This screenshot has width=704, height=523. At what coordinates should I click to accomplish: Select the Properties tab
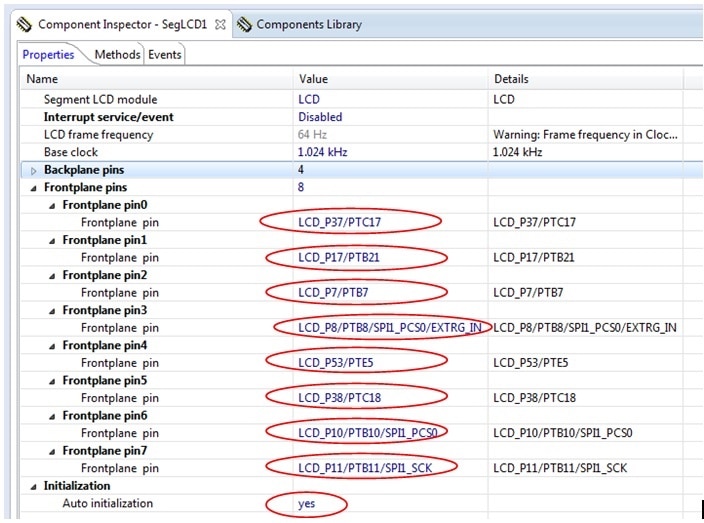48,55
